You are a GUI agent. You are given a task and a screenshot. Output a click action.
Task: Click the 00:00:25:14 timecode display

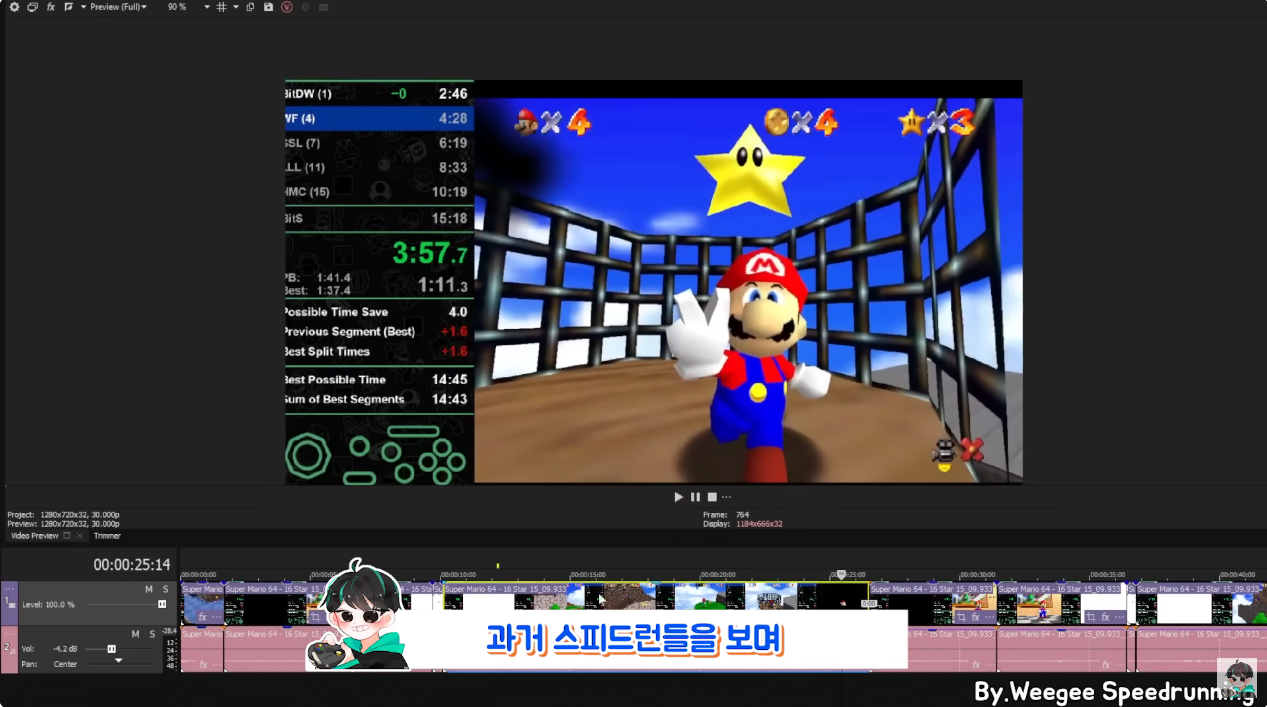pyautogui.click(x=132, y=565)
